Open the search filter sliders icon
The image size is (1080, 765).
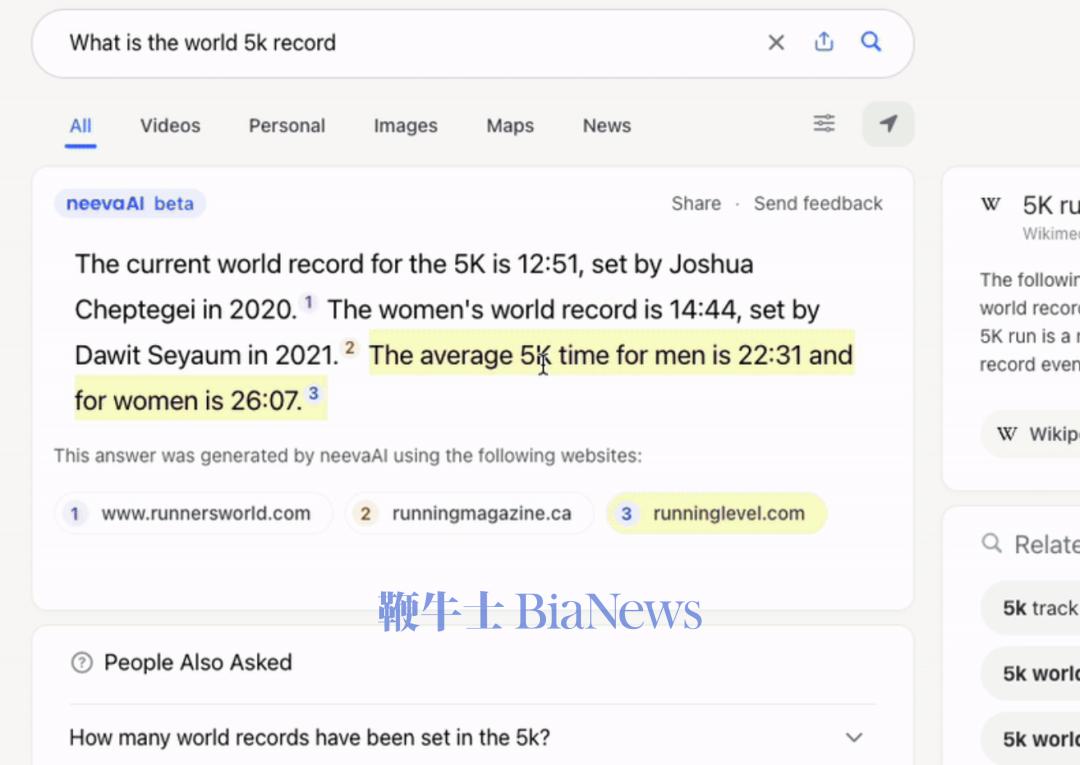[x=824, y=124]
